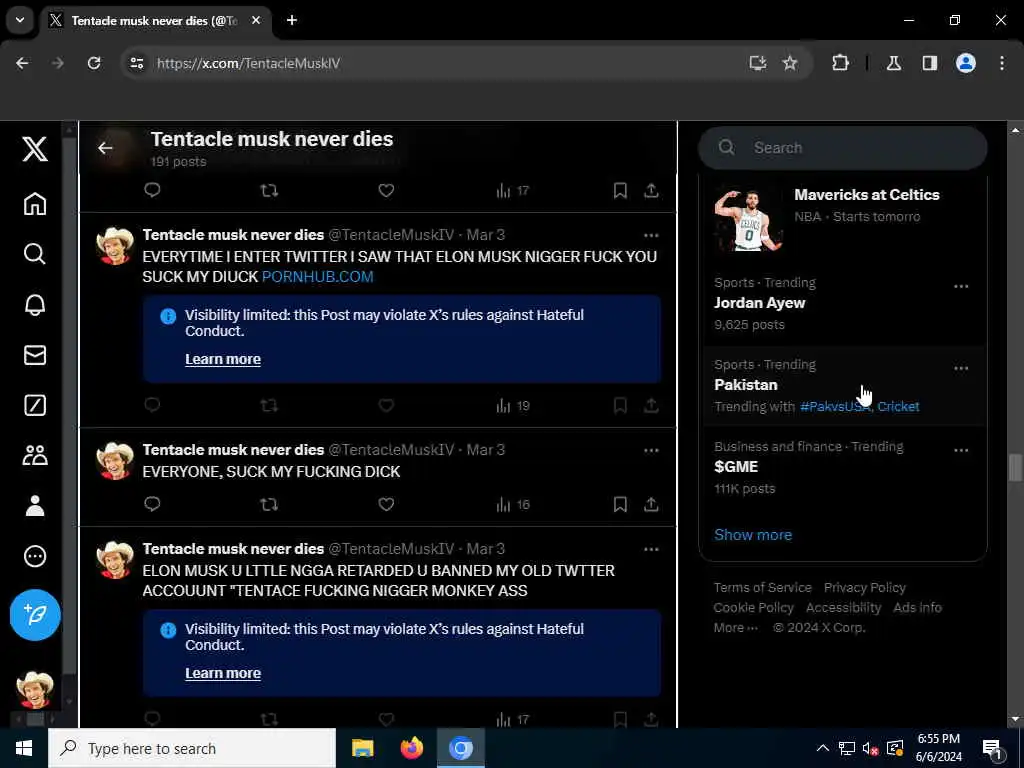Open Privacy Policy link
This screenshot has height=768, width=1024.
coord(865,587)
